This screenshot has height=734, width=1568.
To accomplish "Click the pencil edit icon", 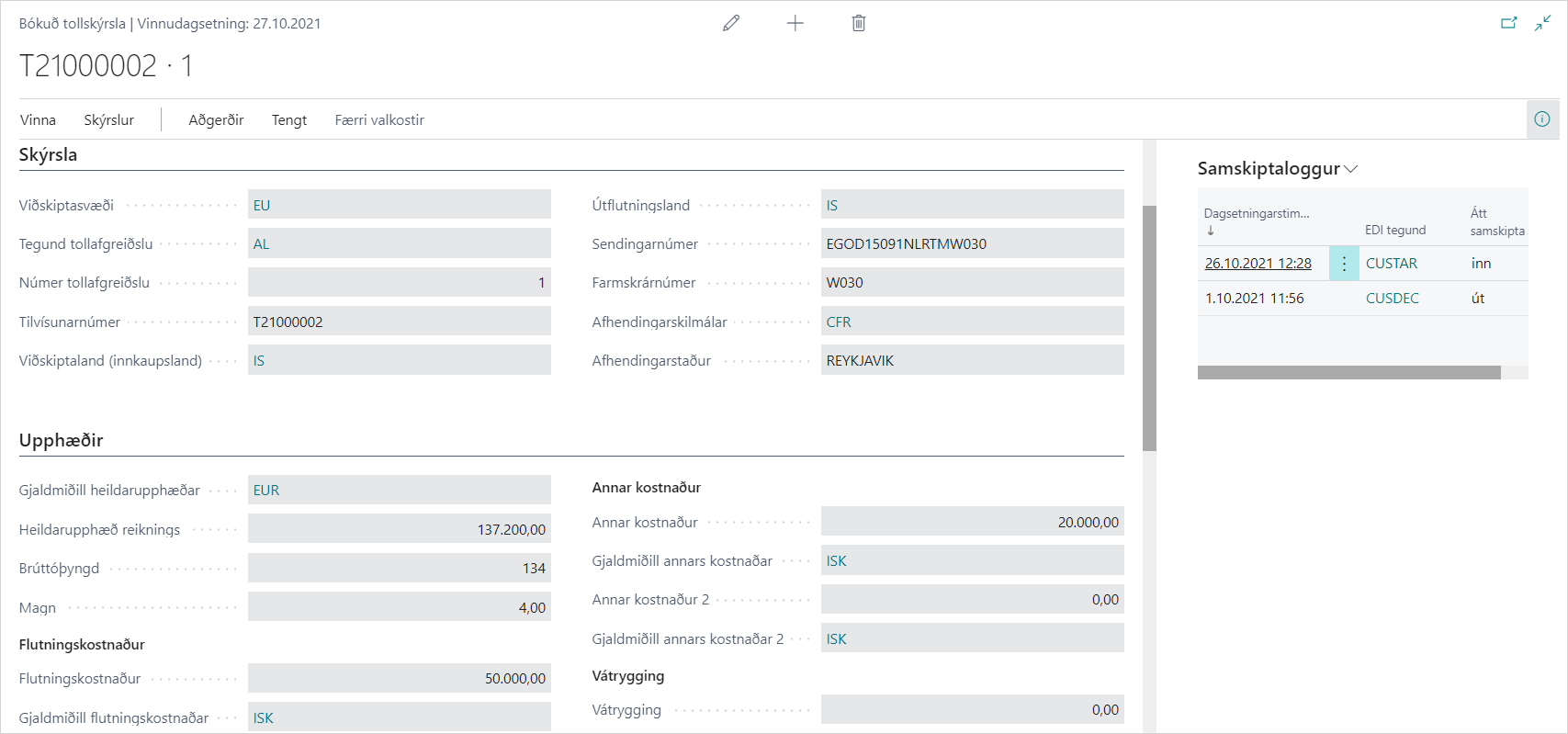I will click(731, 23).
